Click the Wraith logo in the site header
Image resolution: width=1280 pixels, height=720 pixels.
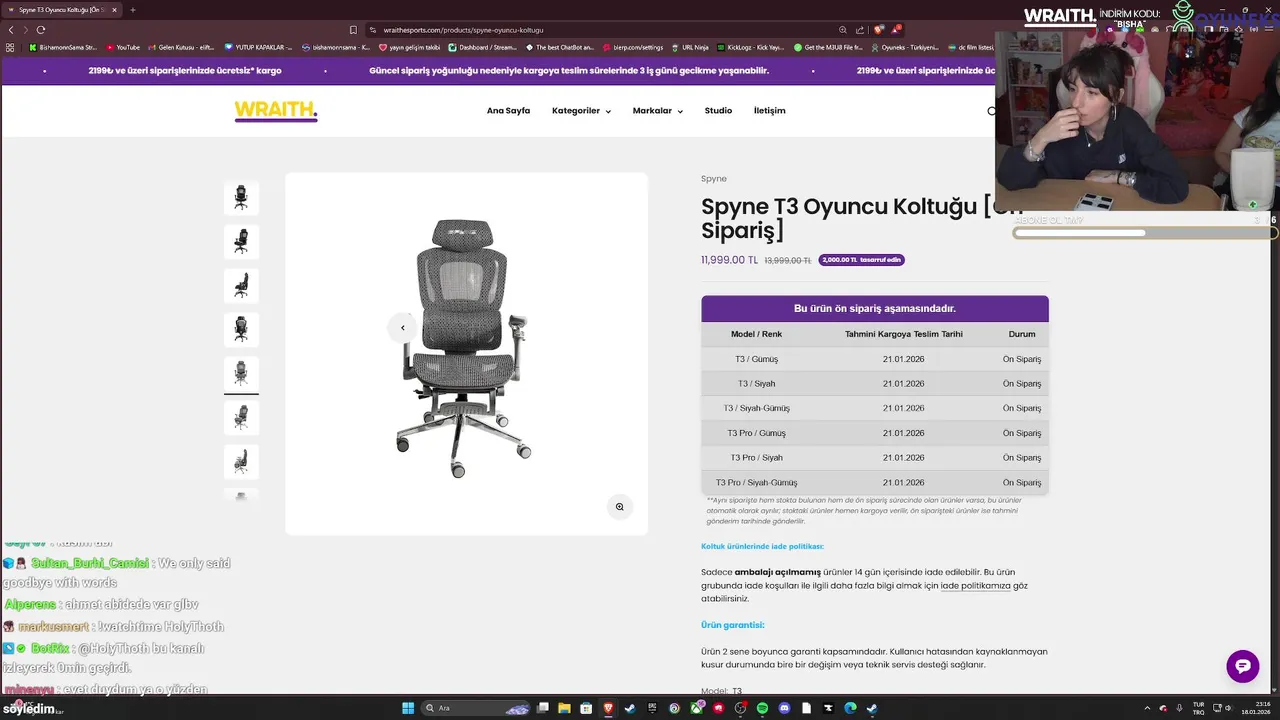click(276, 111)
